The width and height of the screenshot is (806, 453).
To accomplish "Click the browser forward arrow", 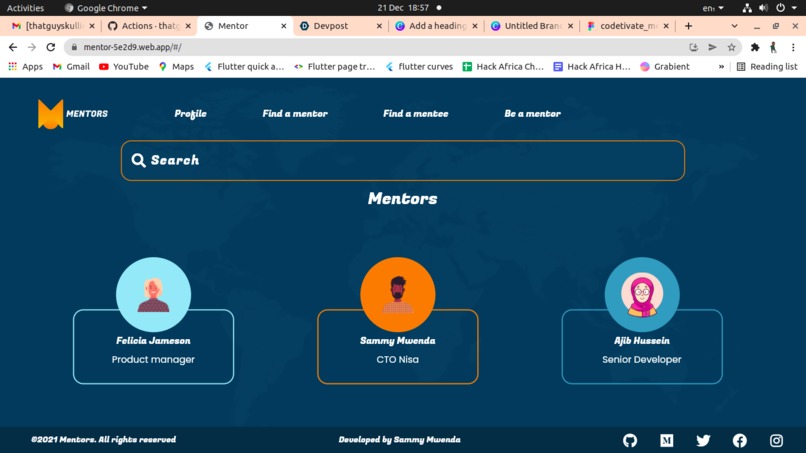I will 32,47.
